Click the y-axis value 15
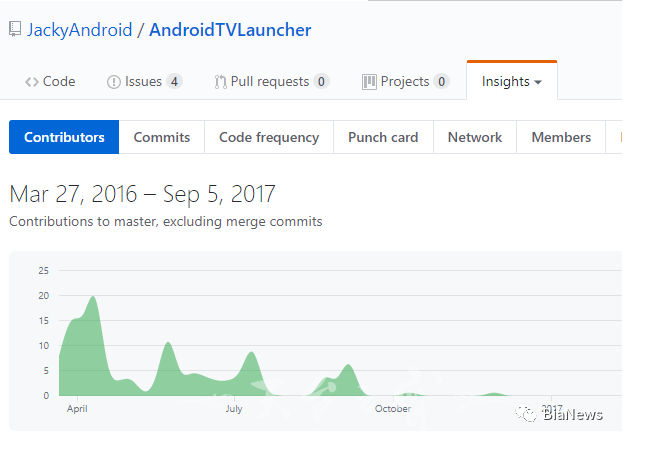This screenshot has width=649, height=454. [x=43, y=321]
